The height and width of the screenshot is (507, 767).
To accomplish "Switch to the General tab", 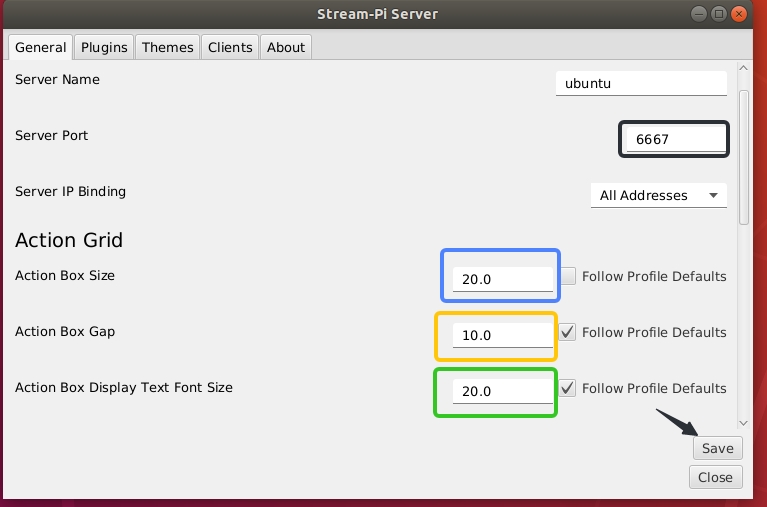I will [x=41, y=47].
